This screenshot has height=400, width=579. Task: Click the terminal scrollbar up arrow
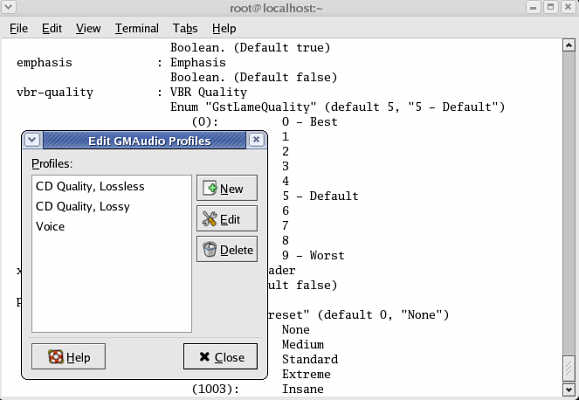click(569, 45)
